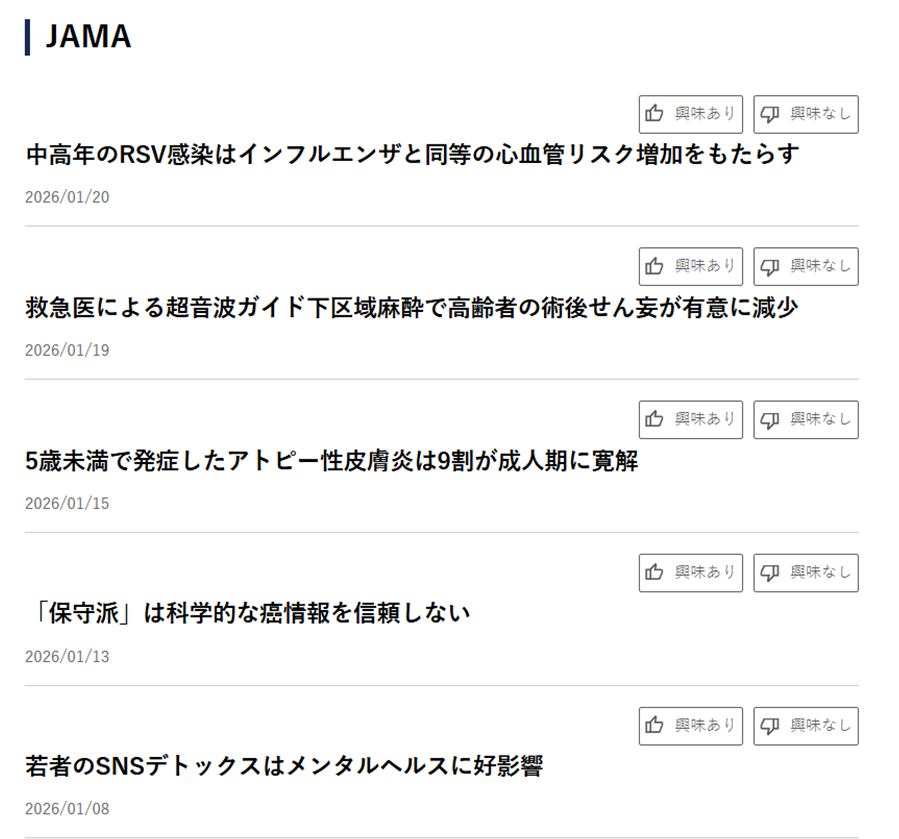The width and height of the screenshot is (899, 839).
Task: Click thumbs-up icon for 超音波ガイド下区域麻酔 article
Action: 655,266
